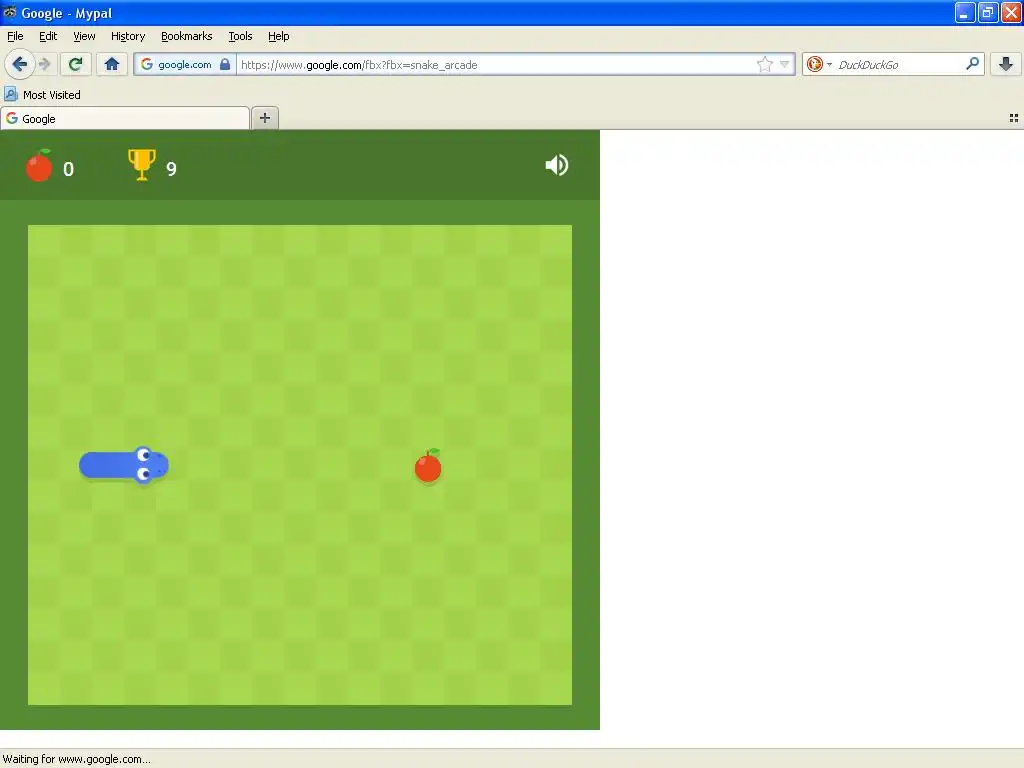Go back with the browser back arrow
1024x768 pixels.
pos(19,64)
